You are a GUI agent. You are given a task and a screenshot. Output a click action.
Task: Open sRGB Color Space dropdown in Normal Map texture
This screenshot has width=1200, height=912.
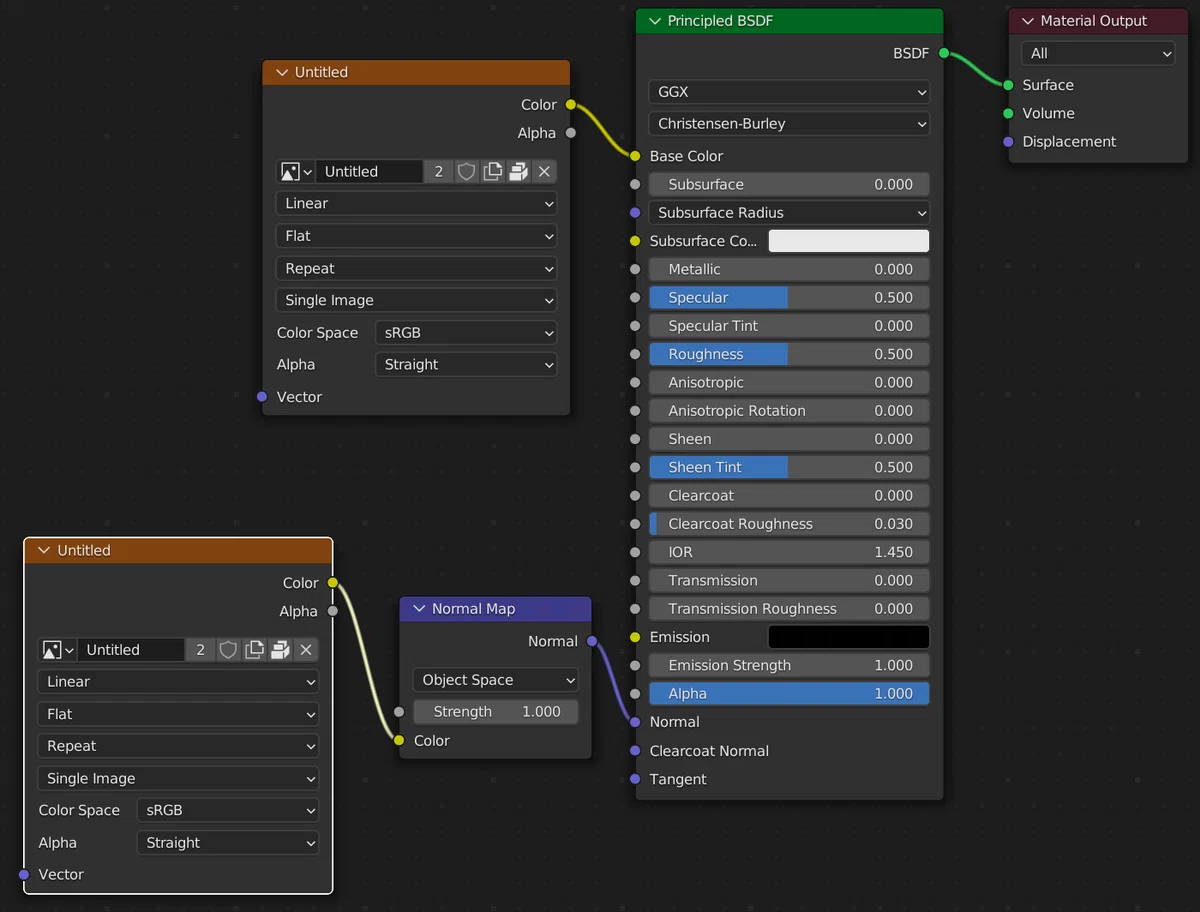click(x=228, y=811)
